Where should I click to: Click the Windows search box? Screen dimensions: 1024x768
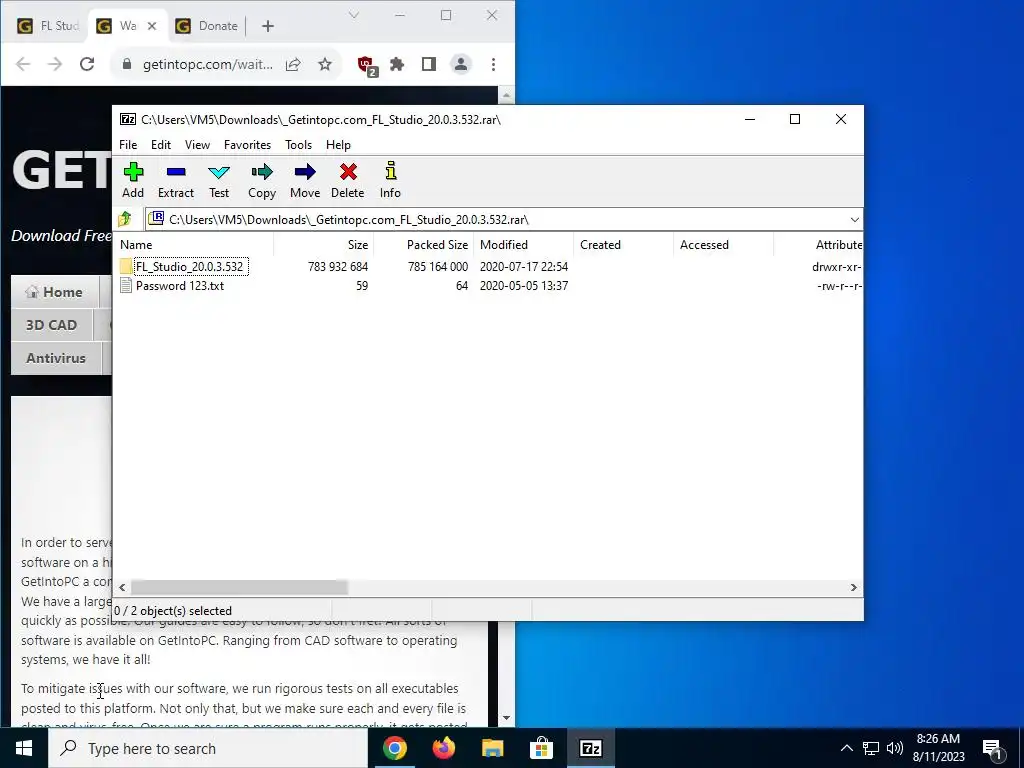(x=208, y=748)
